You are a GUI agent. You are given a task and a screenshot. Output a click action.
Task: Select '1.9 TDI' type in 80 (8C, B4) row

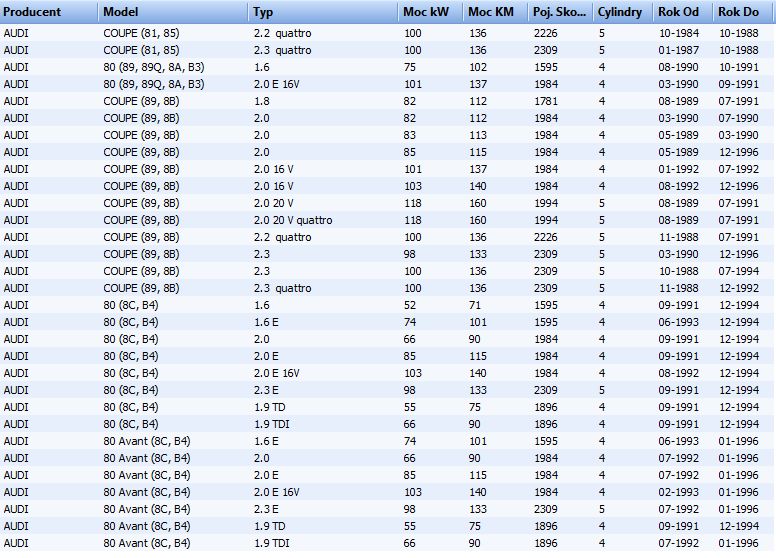[272, 424]
